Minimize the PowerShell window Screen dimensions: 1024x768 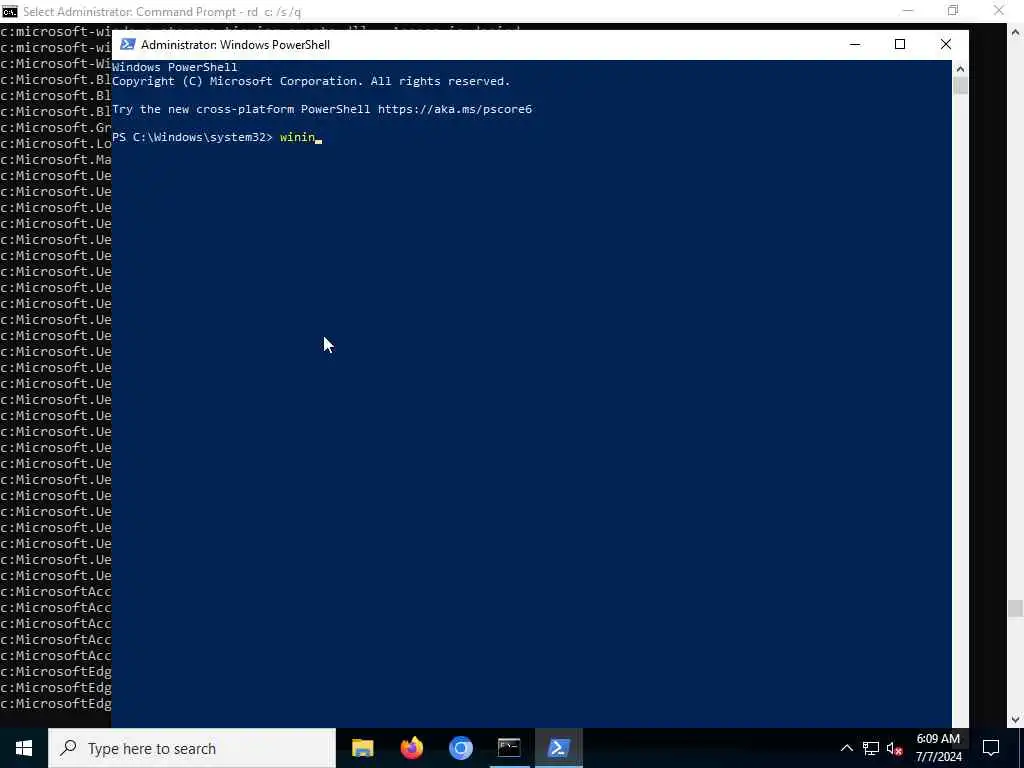[x=855, y=44]
